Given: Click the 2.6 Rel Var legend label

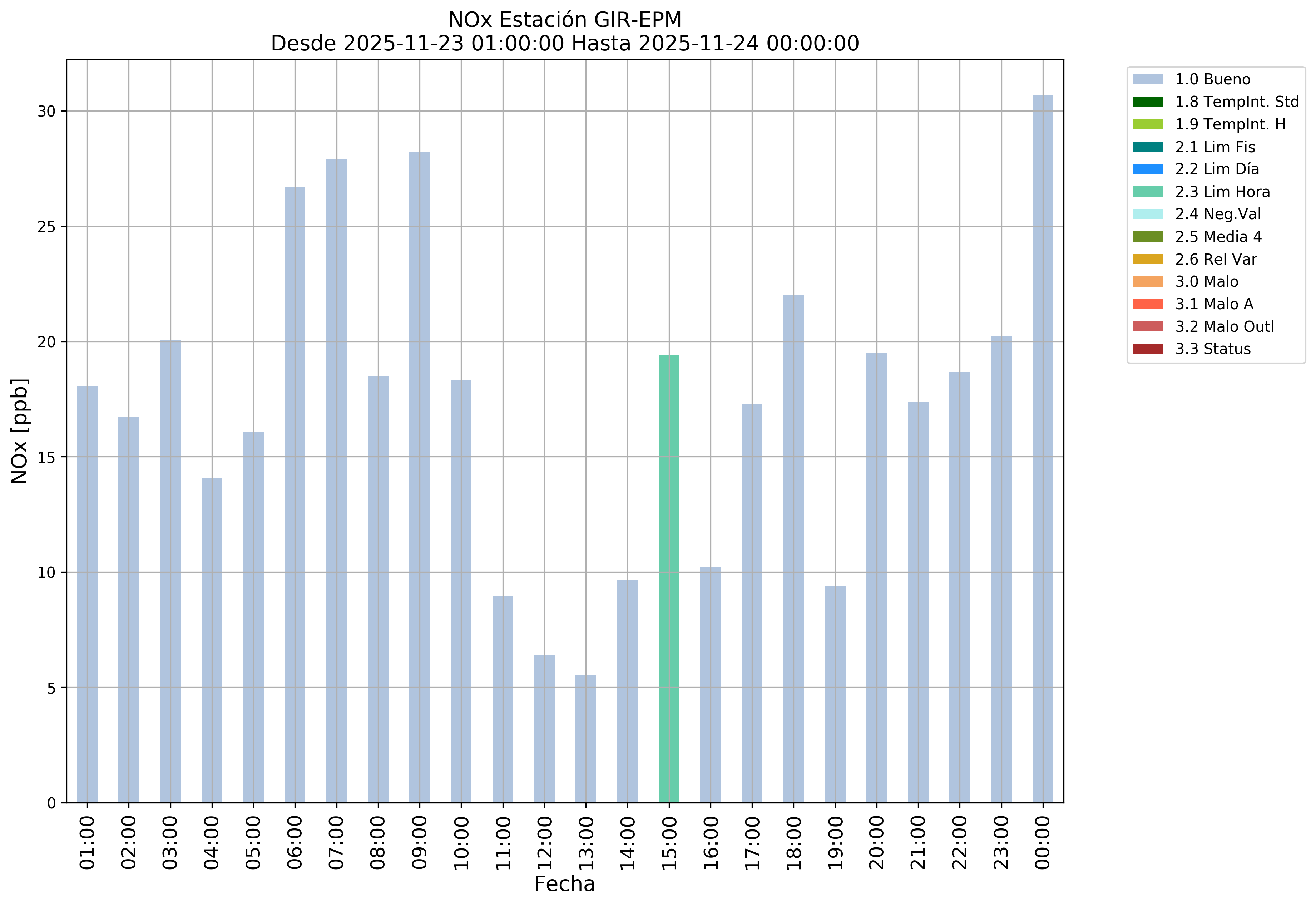Looking at the screenshot, I should (x=1216, y=260).
